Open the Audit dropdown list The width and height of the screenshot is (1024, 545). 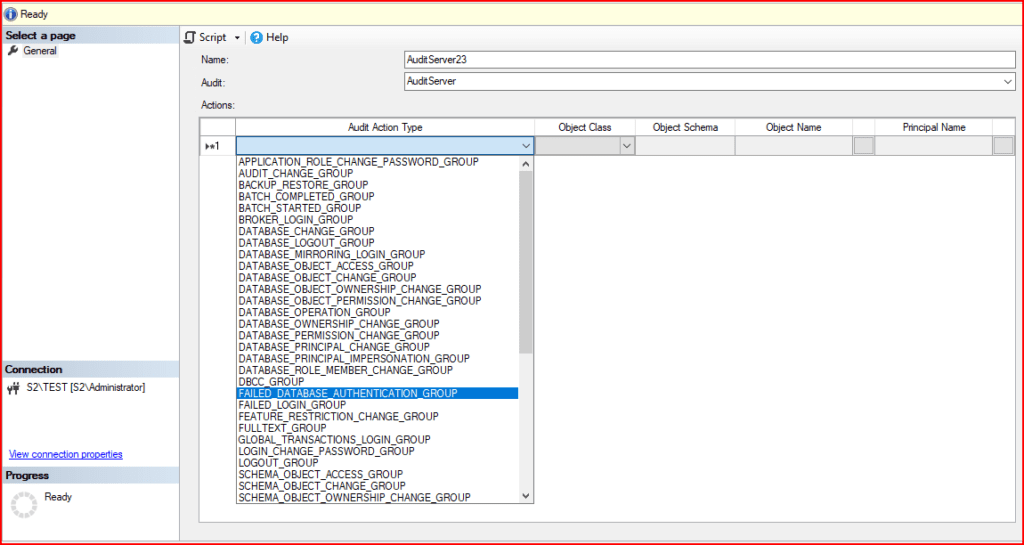(x=1008, y=82)
